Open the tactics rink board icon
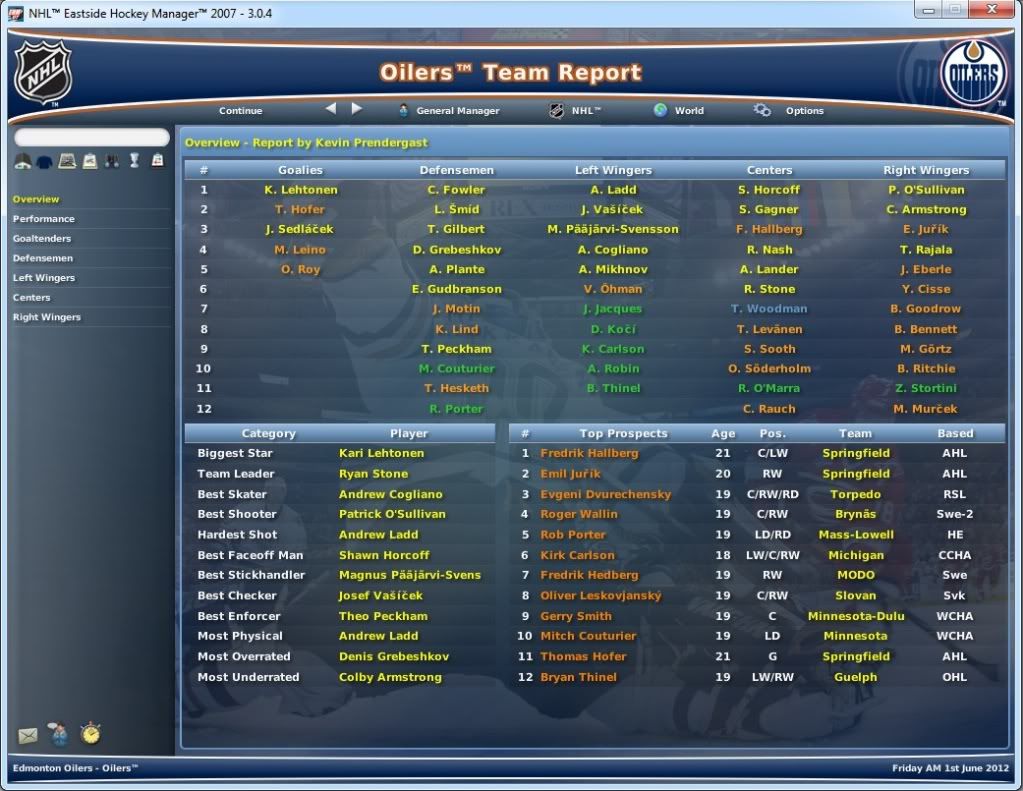Image resolution: width=1023 pixels, height=791 pixels. (x=67, y=161)
